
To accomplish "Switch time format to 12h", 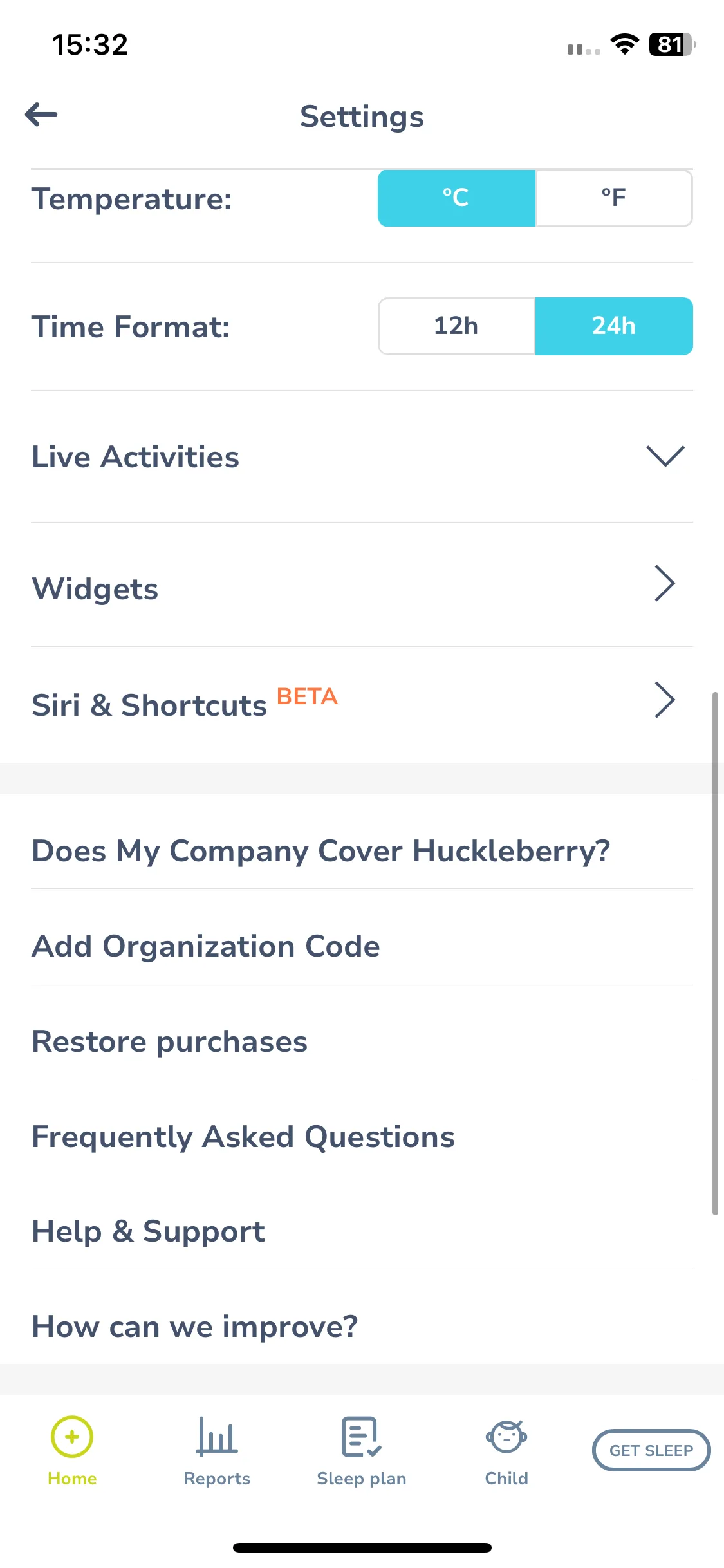I will point(456,326).
